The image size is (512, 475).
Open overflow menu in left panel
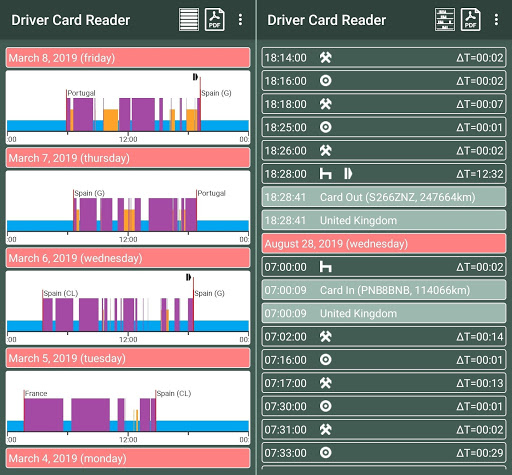(240, 20)
